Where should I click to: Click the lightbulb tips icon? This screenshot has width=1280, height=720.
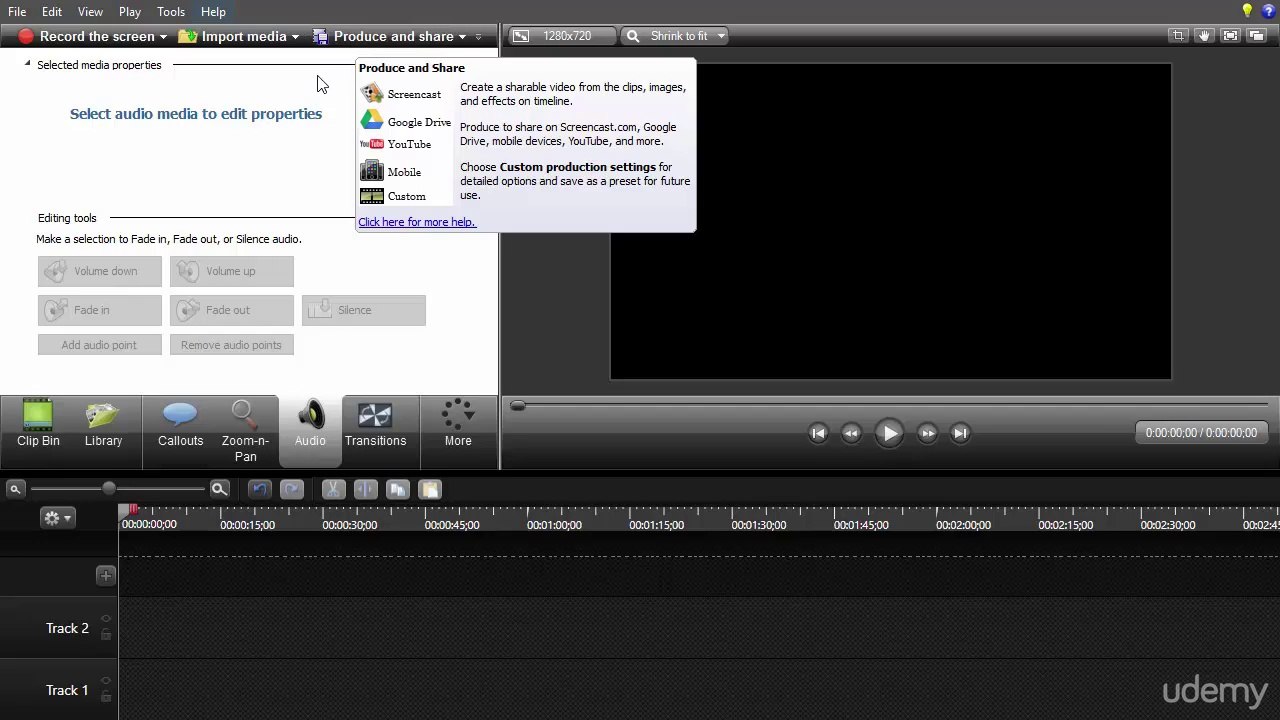1247,11
